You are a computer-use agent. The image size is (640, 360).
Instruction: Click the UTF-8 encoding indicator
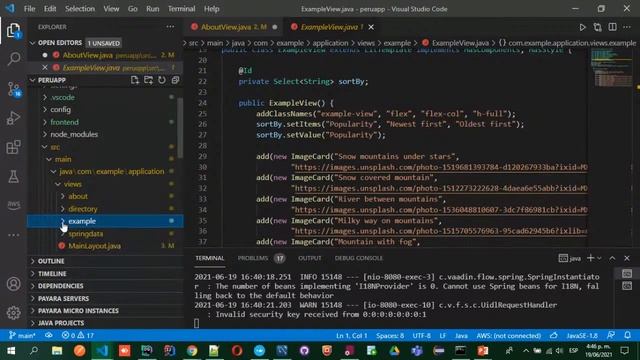(x=422, y=336)
